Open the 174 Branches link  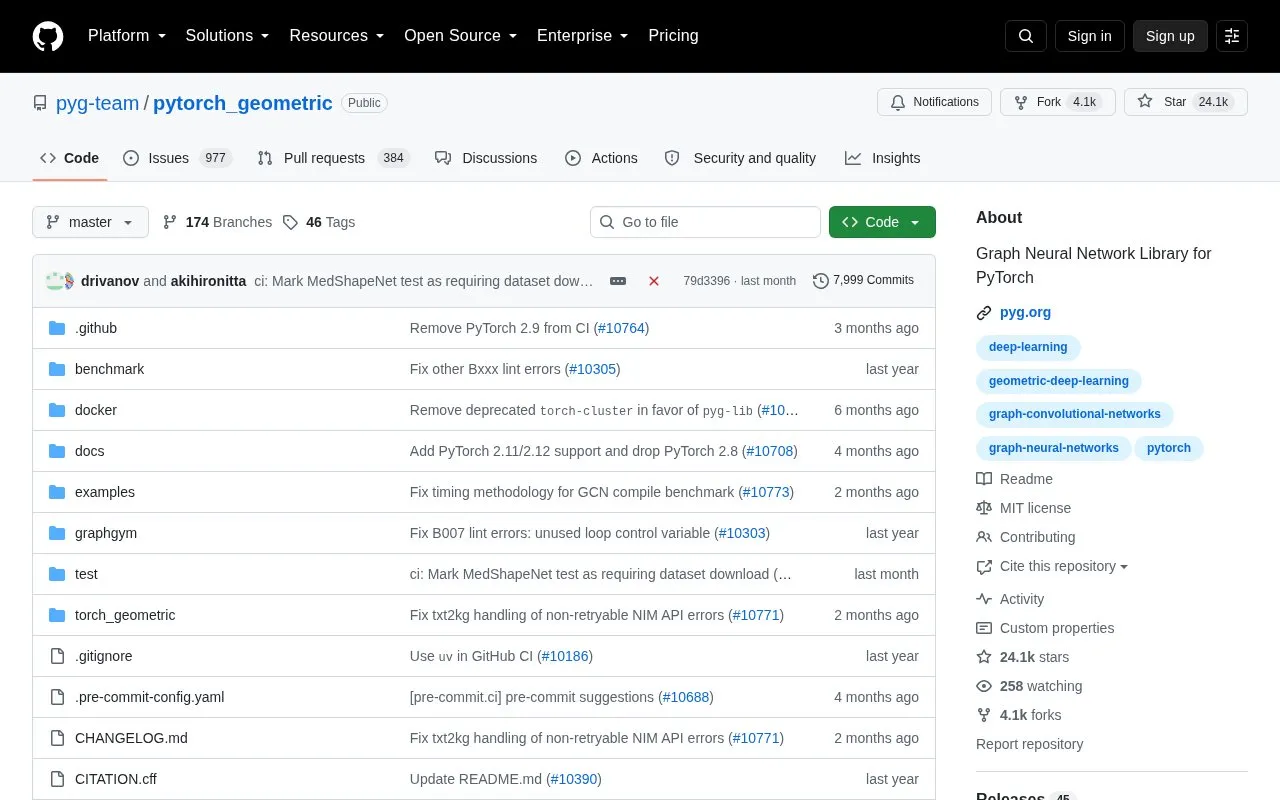[217, 222]
